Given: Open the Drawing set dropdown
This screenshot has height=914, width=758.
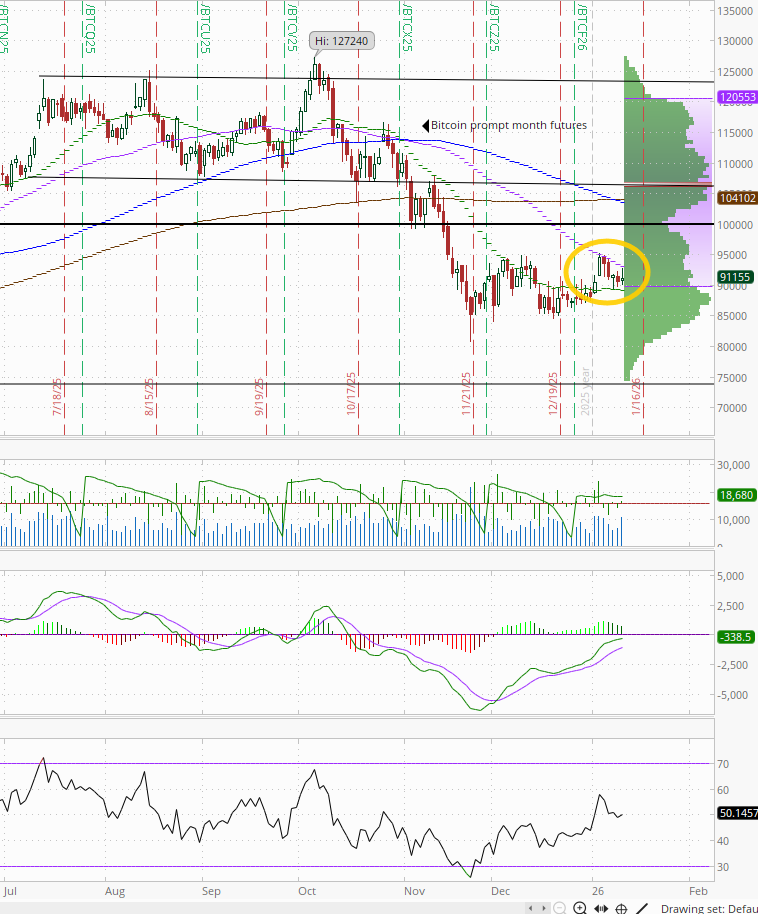Looking at the screenshot, I should tap(709, 908).
